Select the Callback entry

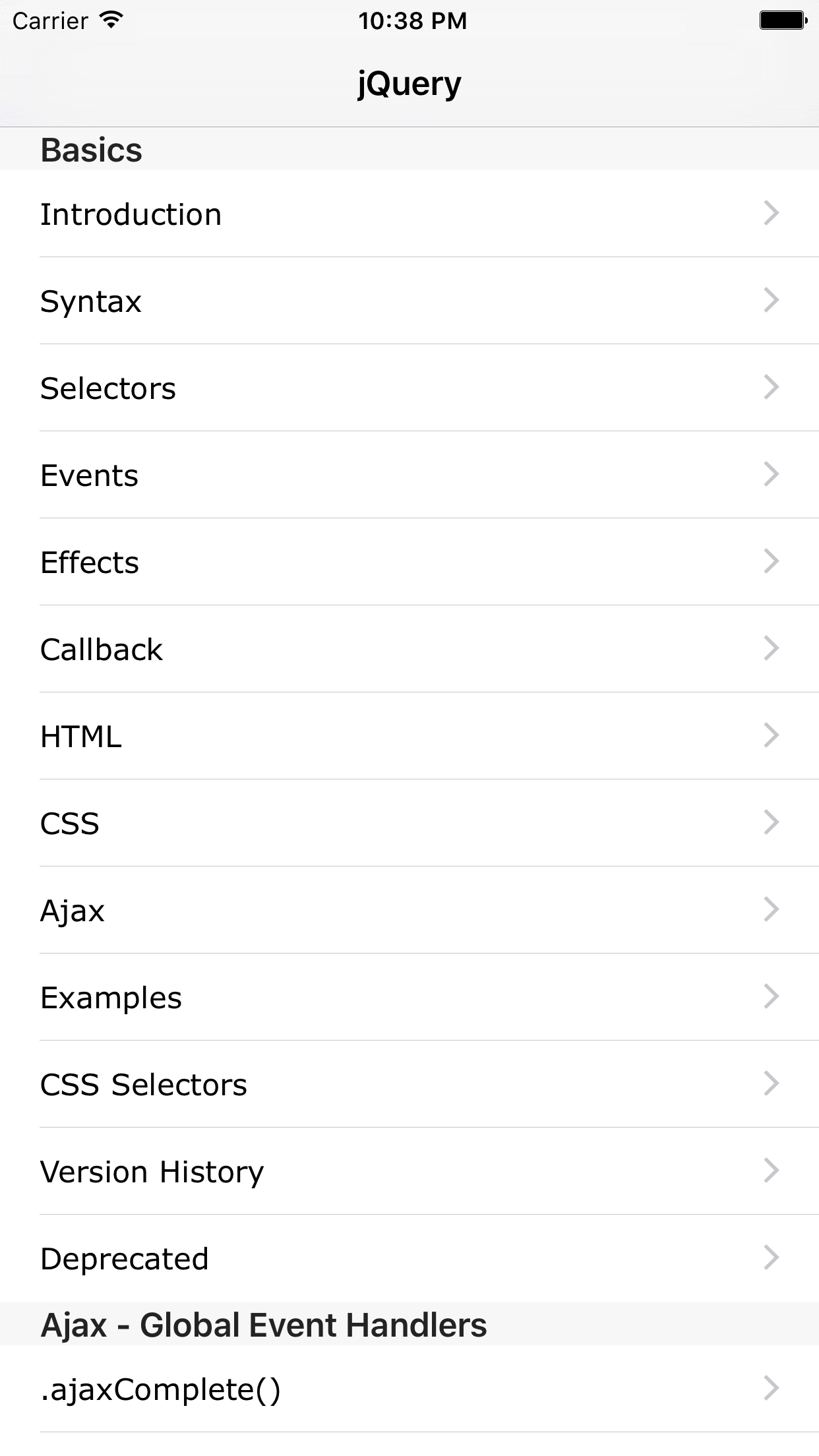264,649
